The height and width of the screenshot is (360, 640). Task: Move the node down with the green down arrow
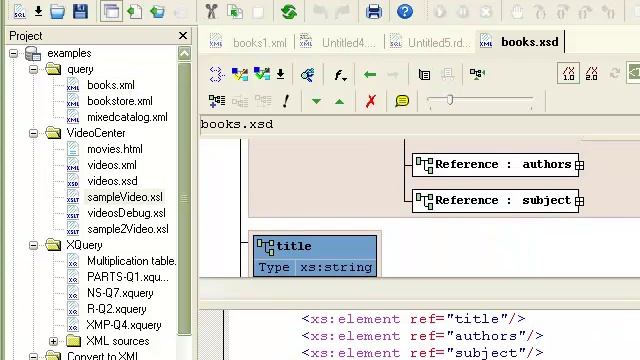coord(316,101)
